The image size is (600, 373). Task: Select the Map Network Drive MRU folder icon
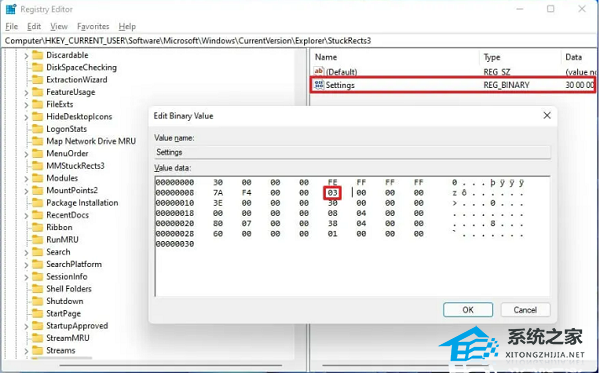coord(38,141)
